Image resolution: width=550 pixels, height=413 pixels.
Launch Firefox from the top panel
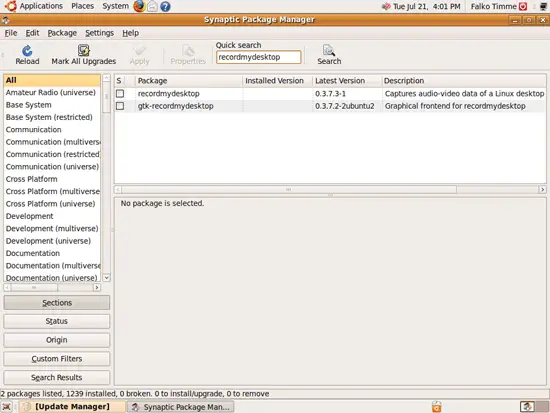pos(139,6)
